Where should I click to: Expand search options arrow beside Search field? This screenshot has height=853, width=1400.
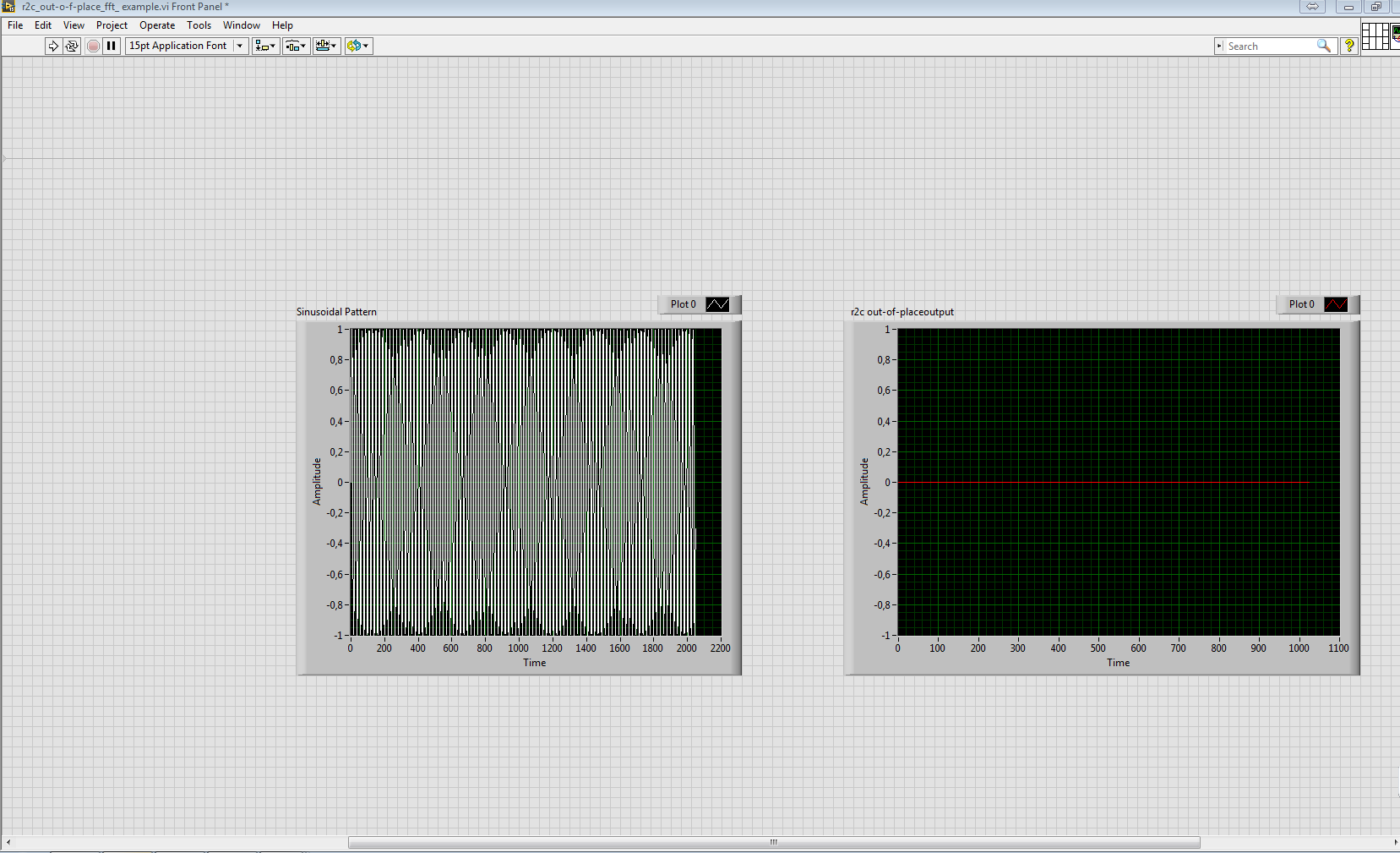point(1219,46)
